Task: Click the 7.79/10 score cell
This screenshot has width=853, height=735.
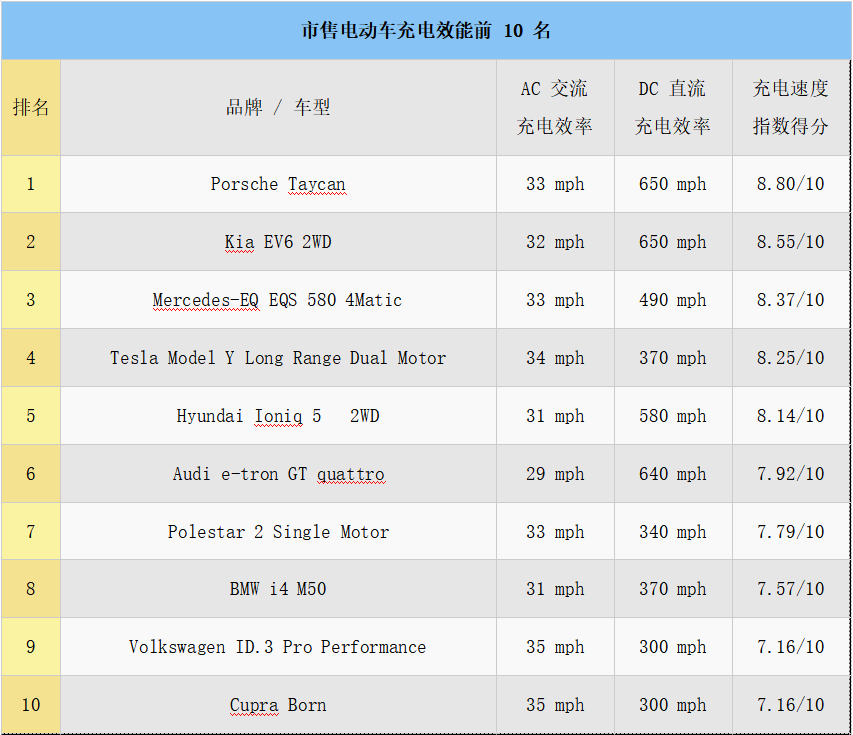Action: 791,532
